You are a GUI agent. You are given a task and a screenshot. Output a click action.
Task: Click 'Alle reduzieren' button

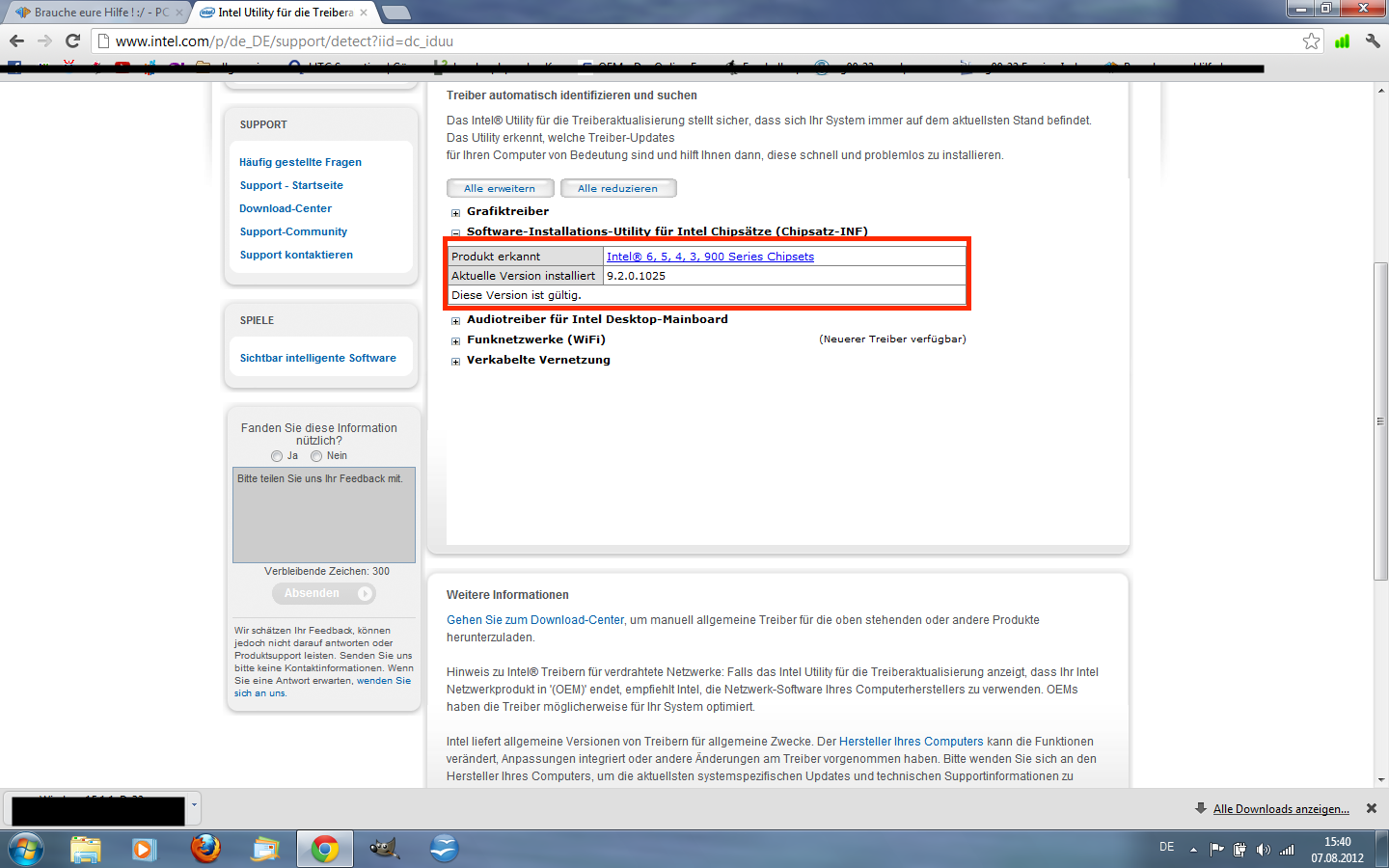coord(618,188)
